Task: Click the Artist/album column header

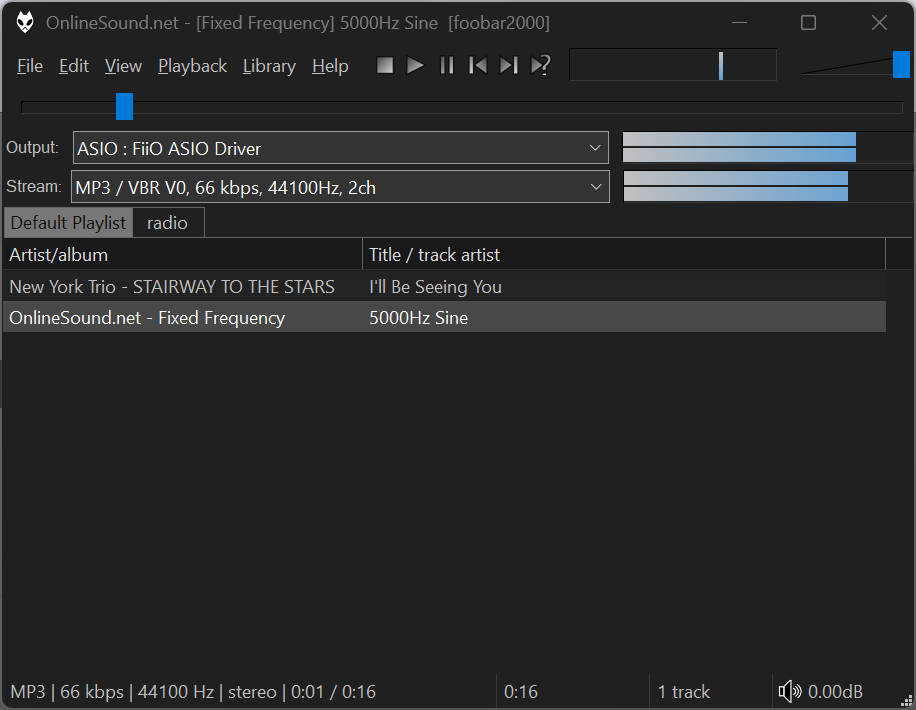Action: coord(183,255)
